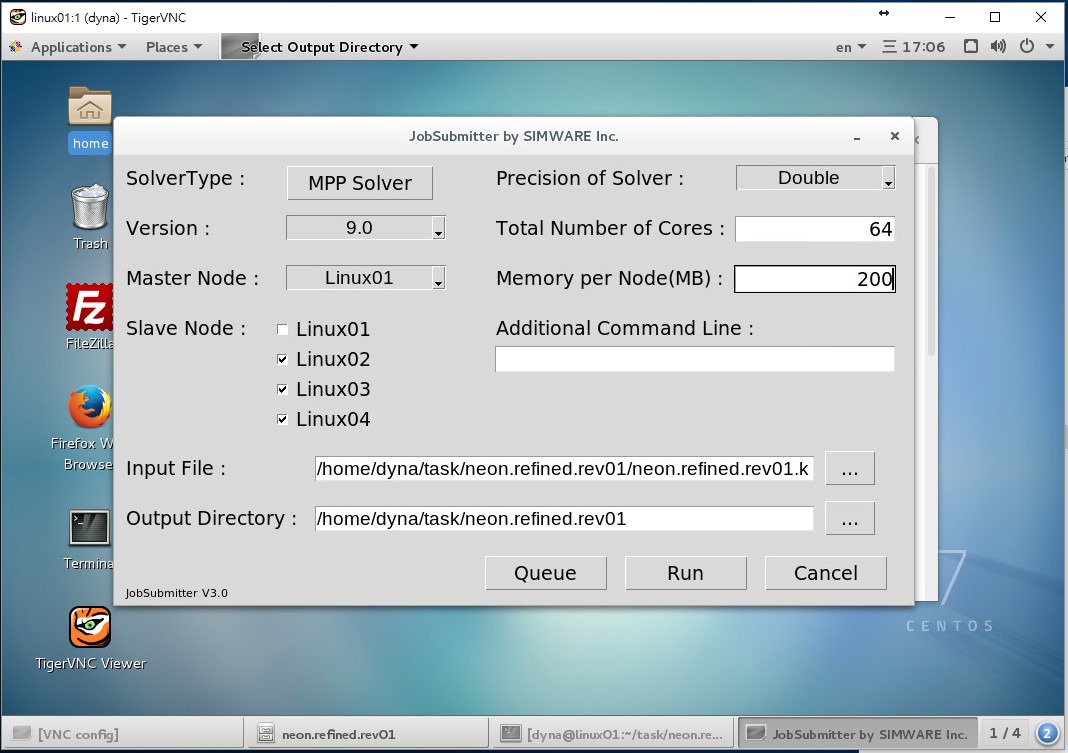
Task: Open the Places menu
Action: (x=166, y=46)
